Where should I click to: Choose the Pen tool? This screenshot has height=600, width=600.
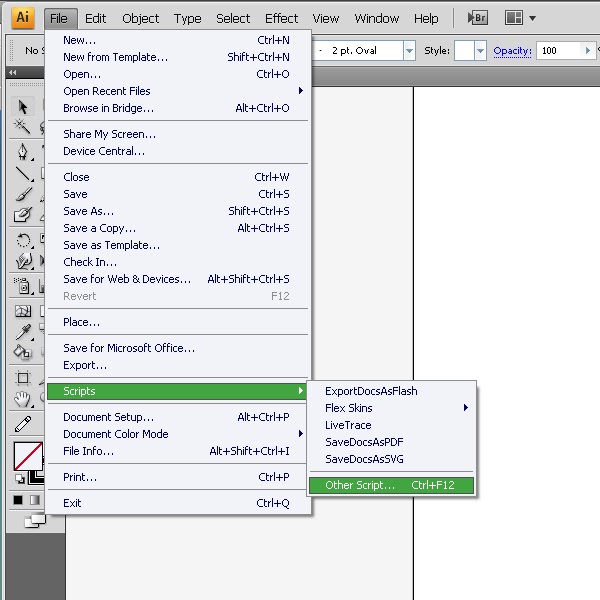(x=23, y=152)
